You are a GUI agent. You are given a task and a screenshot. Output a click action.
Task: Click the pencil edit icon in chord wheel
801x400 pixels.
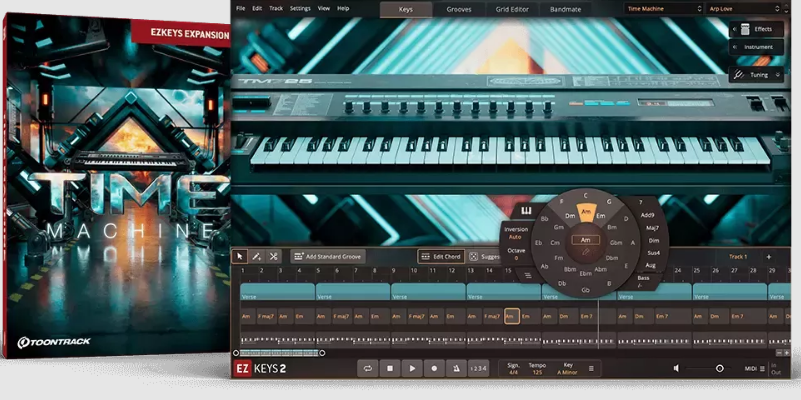click(585, 251)
